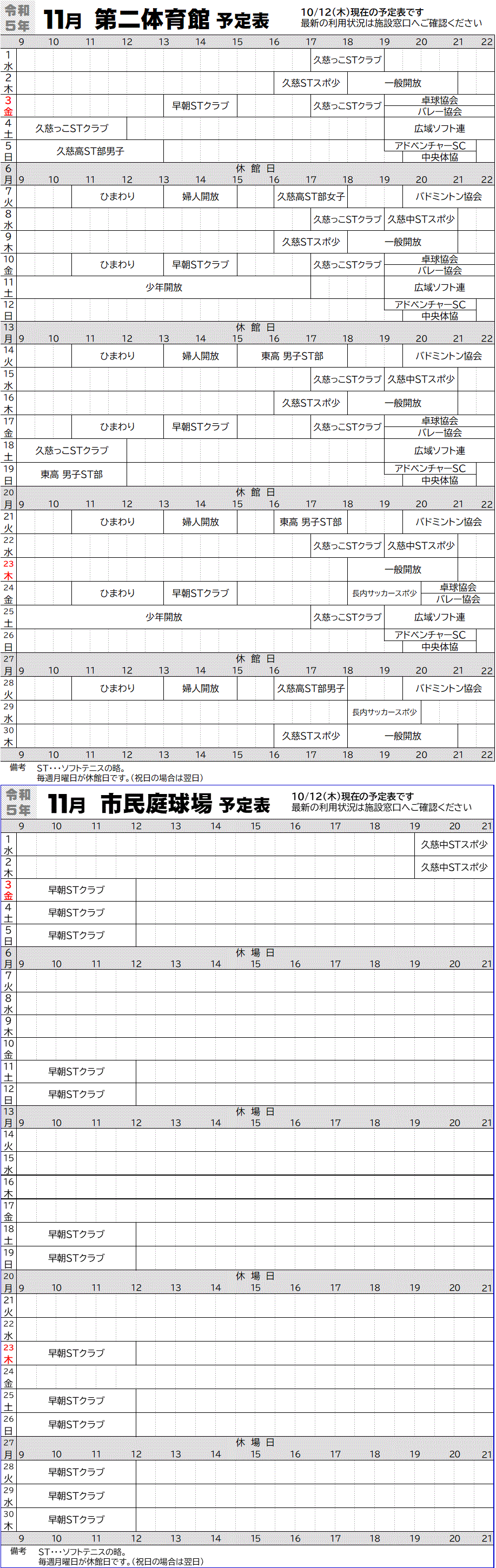Select 久慈STスポ少 on gymnasium 30日 row
This screenshot has width=496, height=1568.
click(311, 736)
